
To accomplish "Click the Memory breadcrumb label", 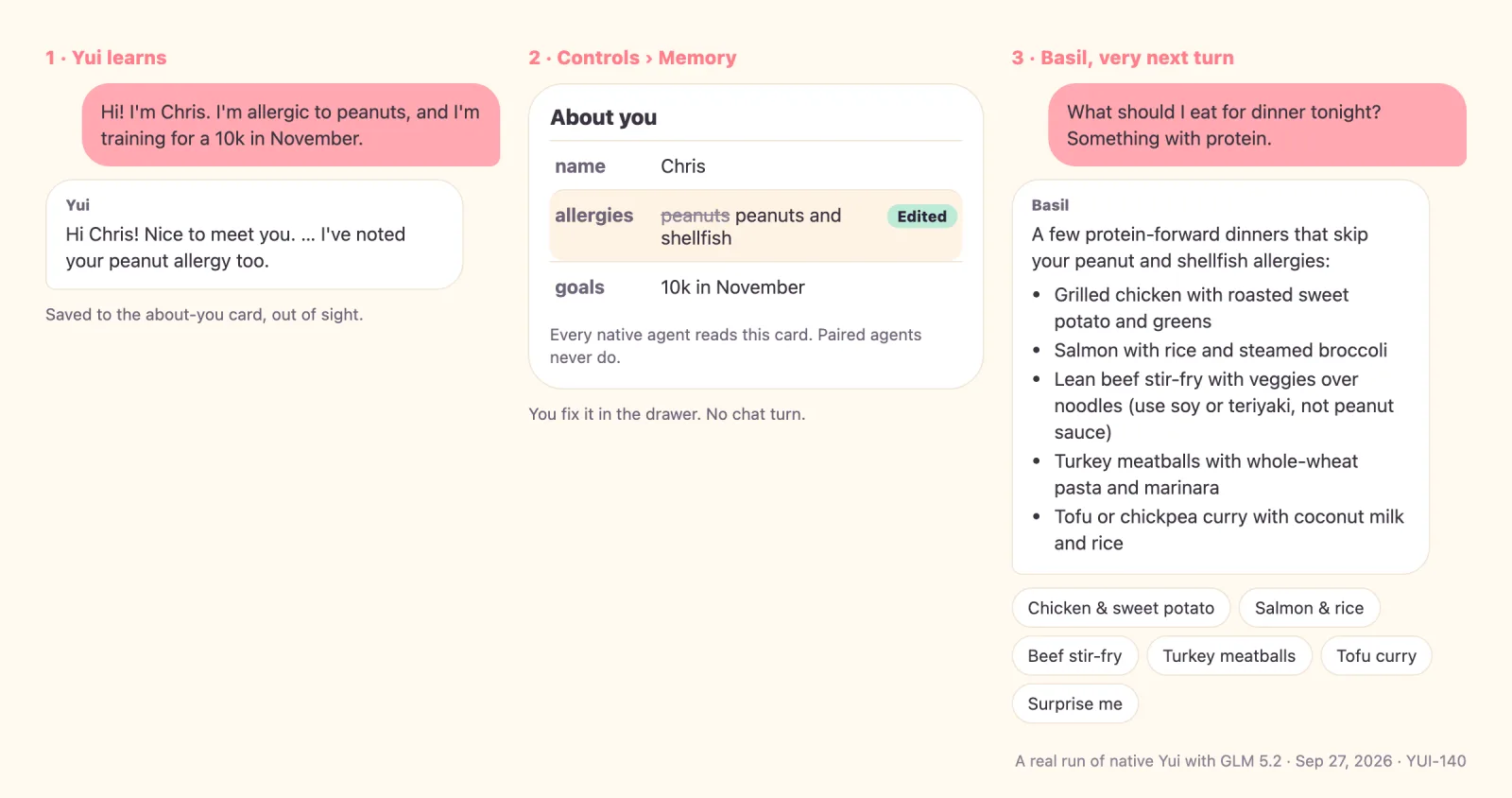I will point(697,58).
